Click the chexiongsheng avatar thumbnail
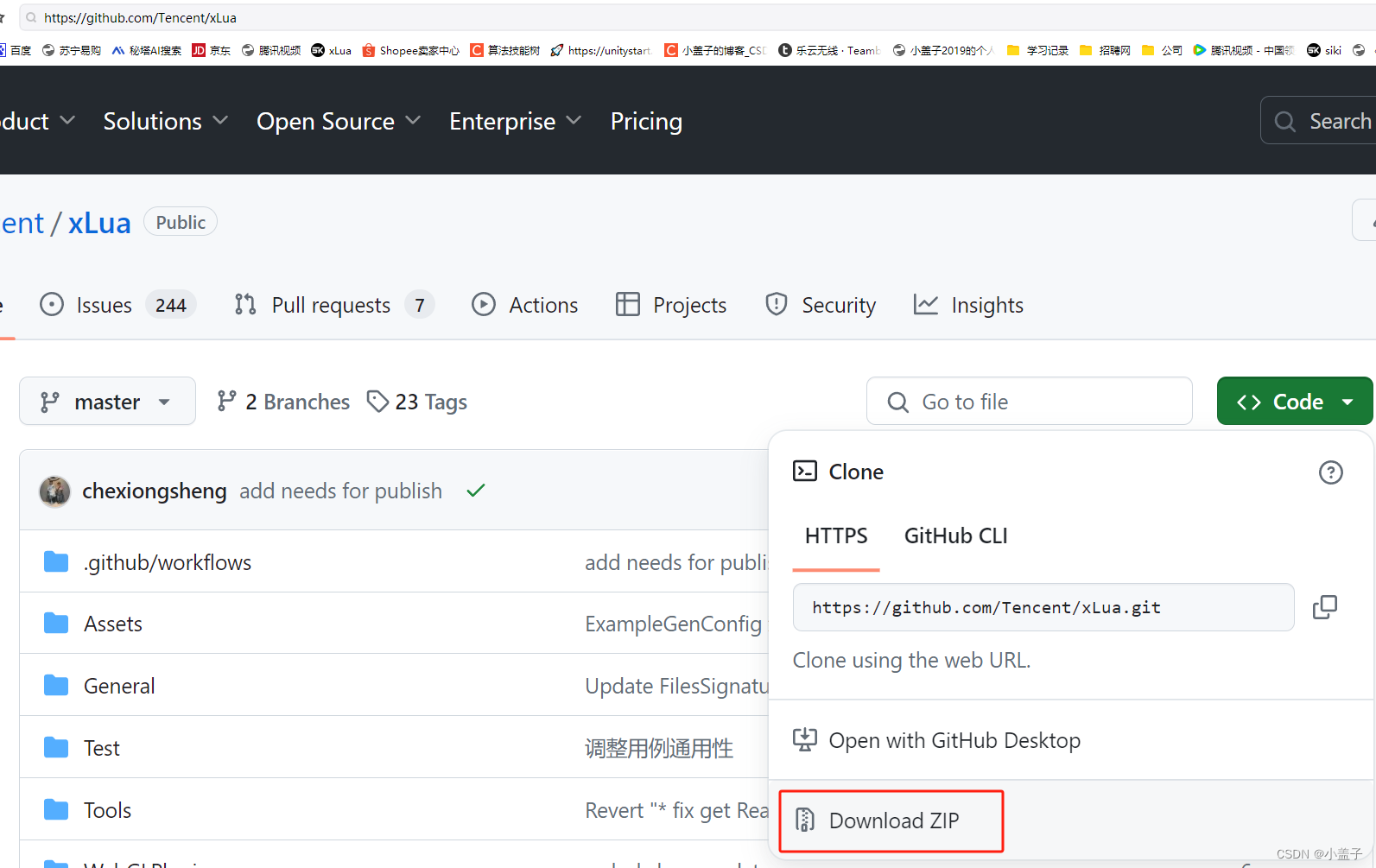 click(x=54, y=491)
